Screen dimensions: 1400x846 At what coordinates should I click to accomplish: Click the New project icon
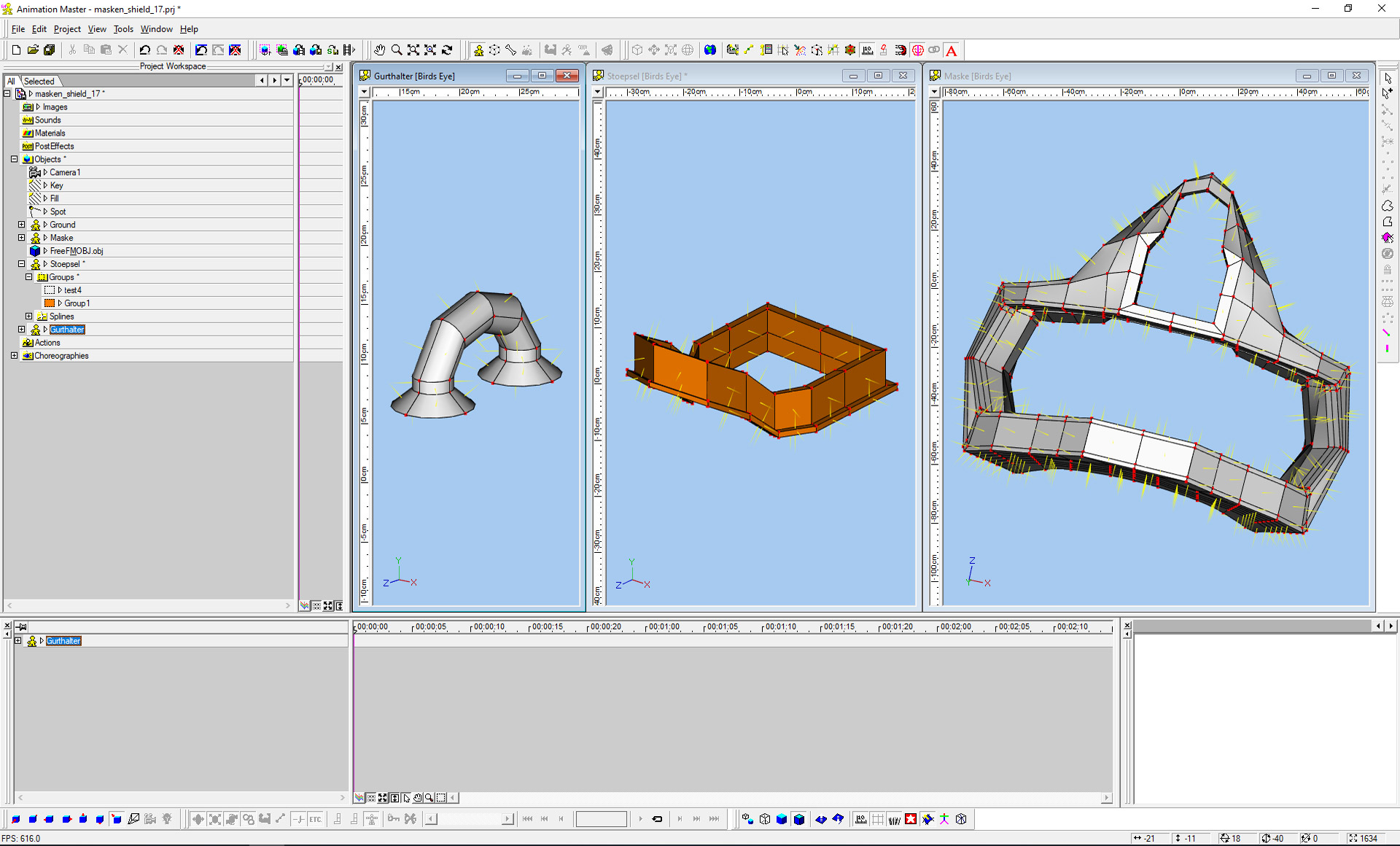pyautogui.click(x=16, y=50)
